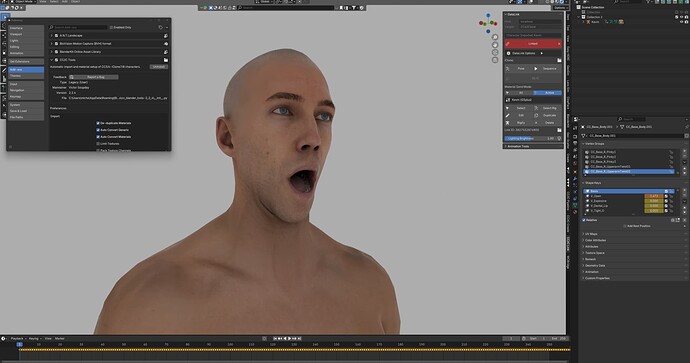Click the V_Open shape key value 0.473

[653, 196]
